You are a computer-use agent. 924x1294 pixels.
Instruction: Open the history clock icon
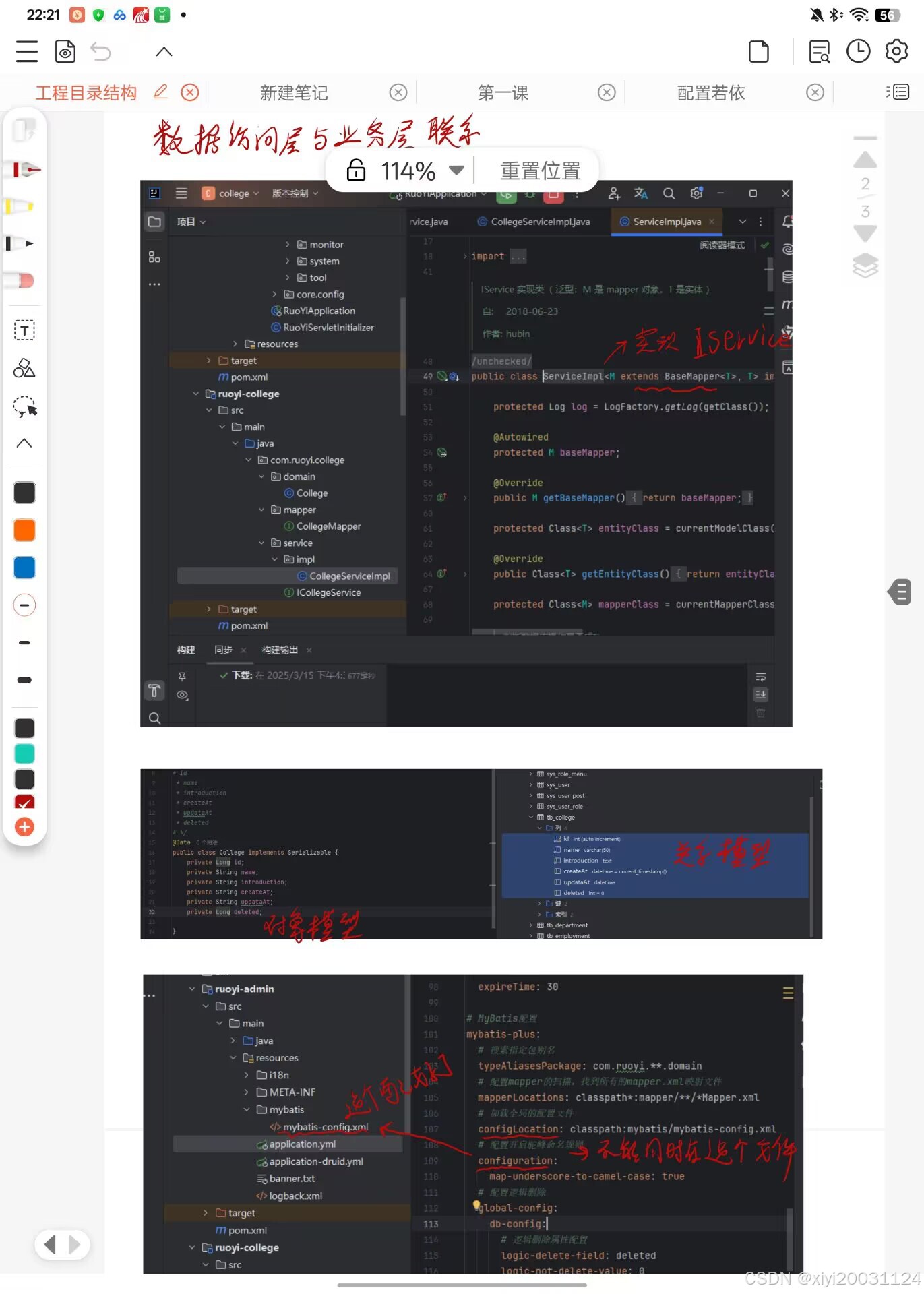pos(858,52)
